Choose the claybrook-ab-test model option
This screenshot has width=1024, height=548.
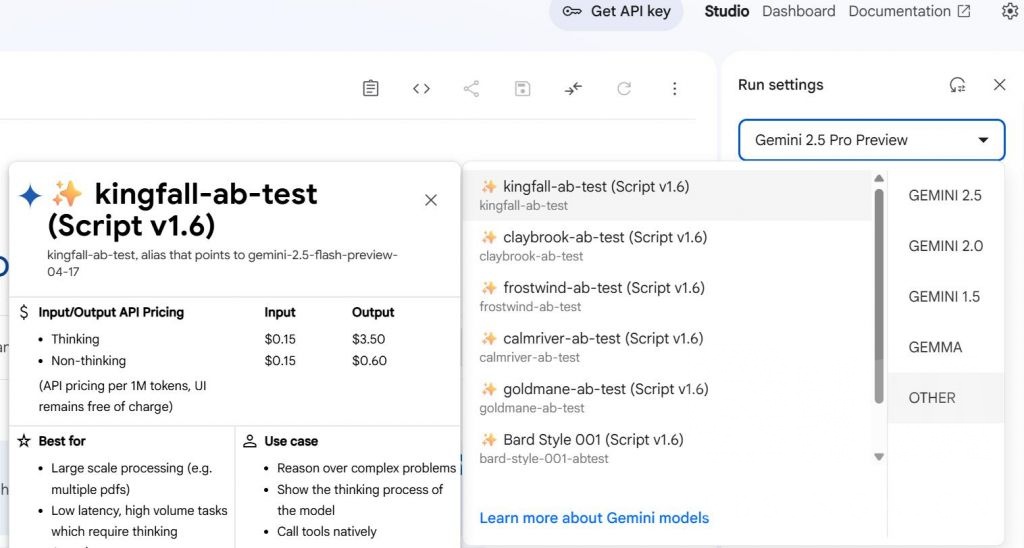click(605, 245)
